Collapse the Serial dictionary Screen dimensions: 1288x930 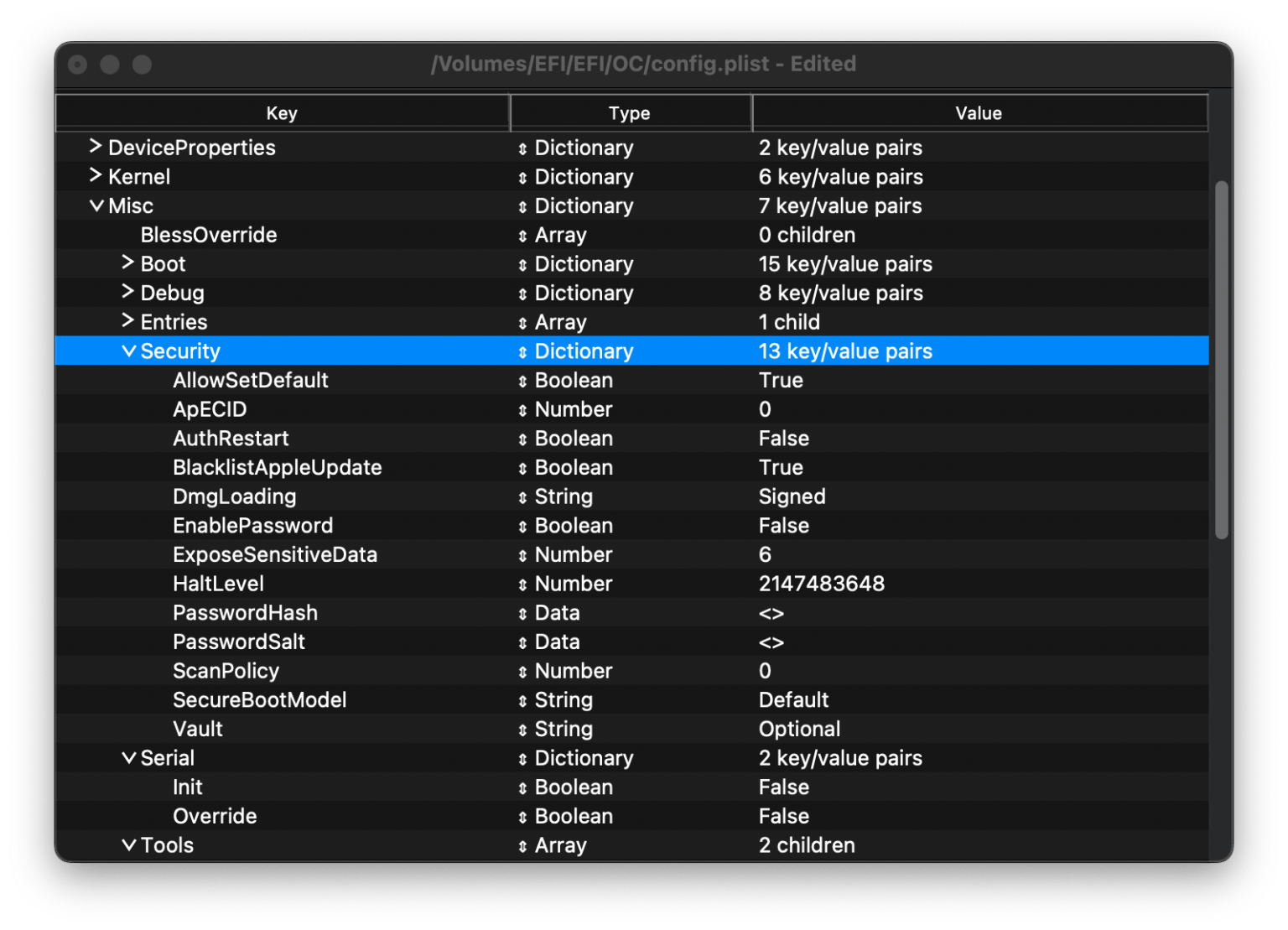pos(128,758)
